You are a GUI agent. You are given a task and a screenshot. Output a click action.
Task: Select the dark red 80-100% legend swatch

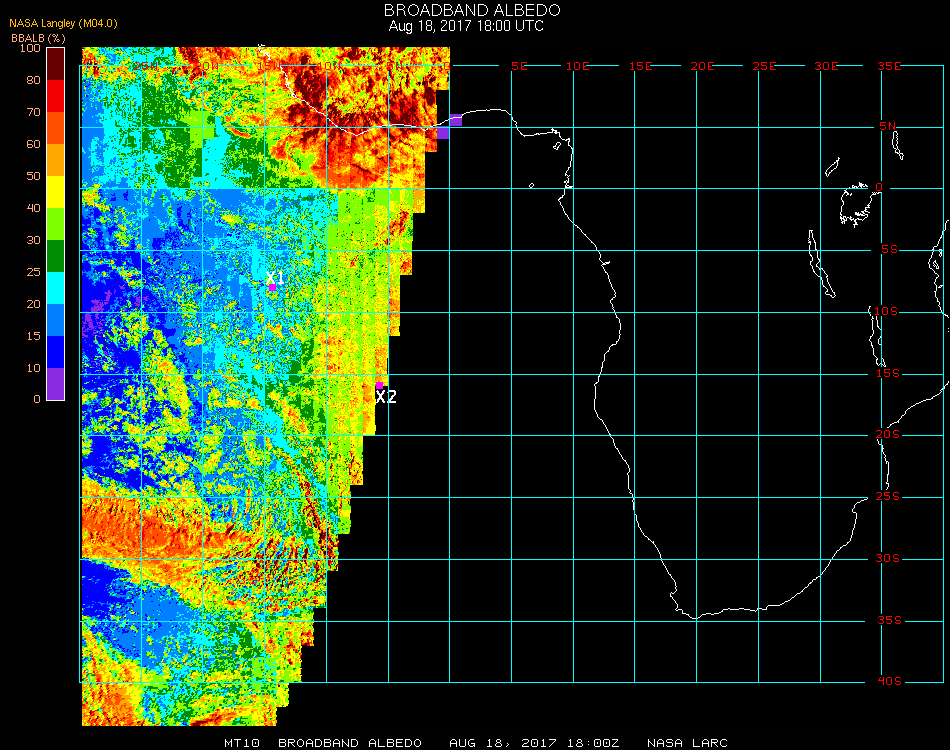(x=56, y=64)
